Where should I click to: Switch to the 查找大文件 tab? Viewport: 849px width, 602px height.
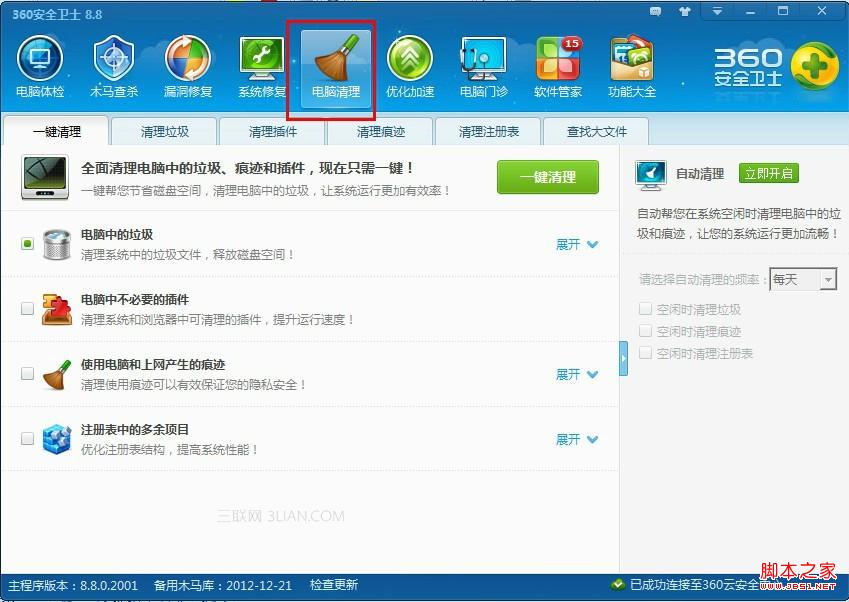[596, 132]
